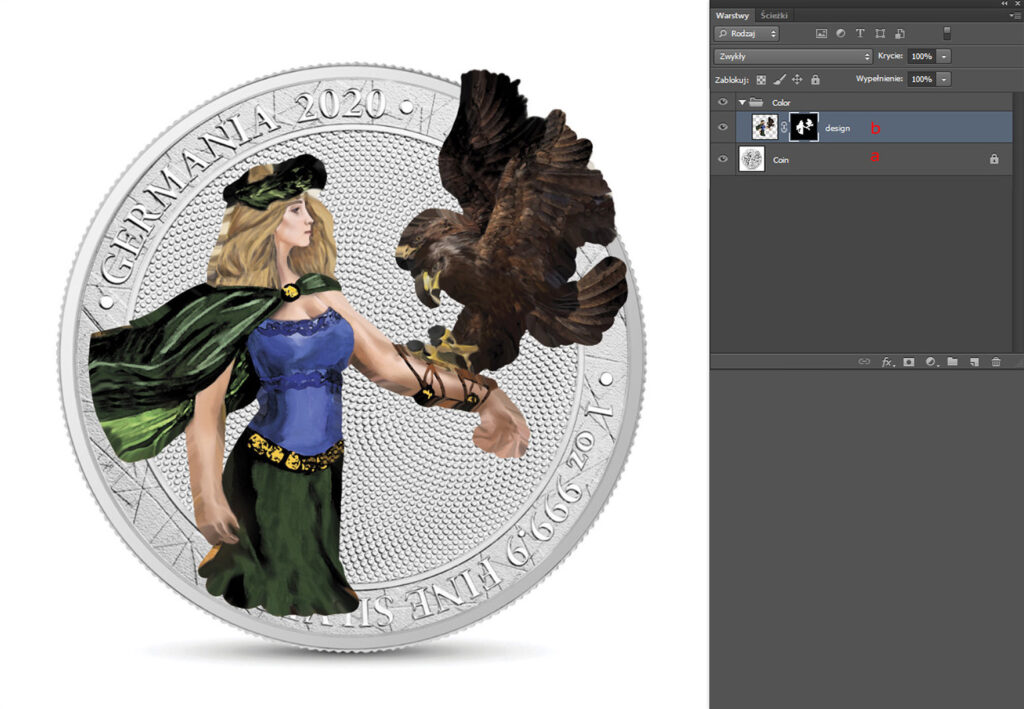
Task: Switch to the Warstwy tab
Action: [x=731, y=15]
